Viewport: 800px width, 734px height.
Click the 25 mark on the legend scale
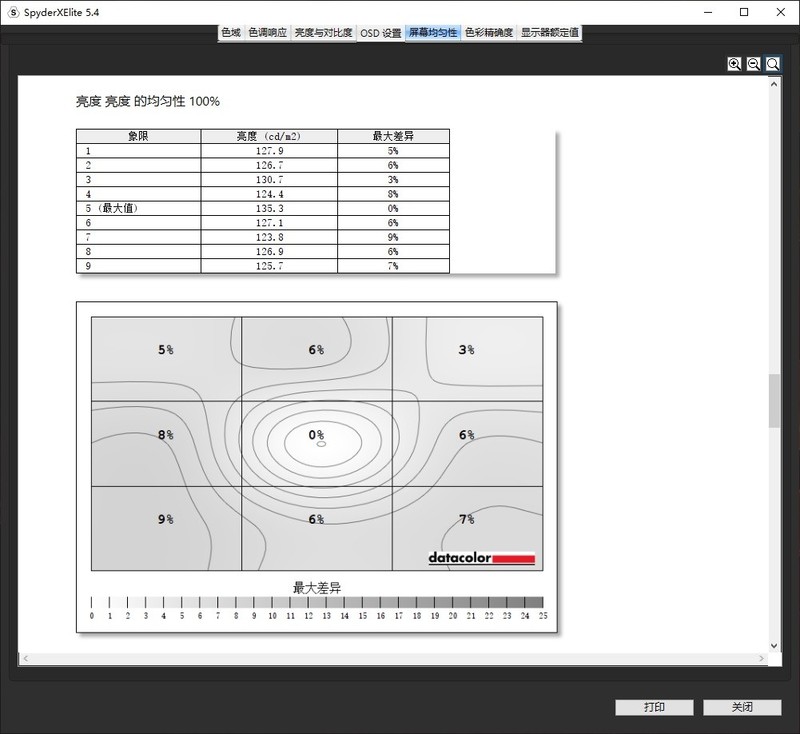click(543, 616)
